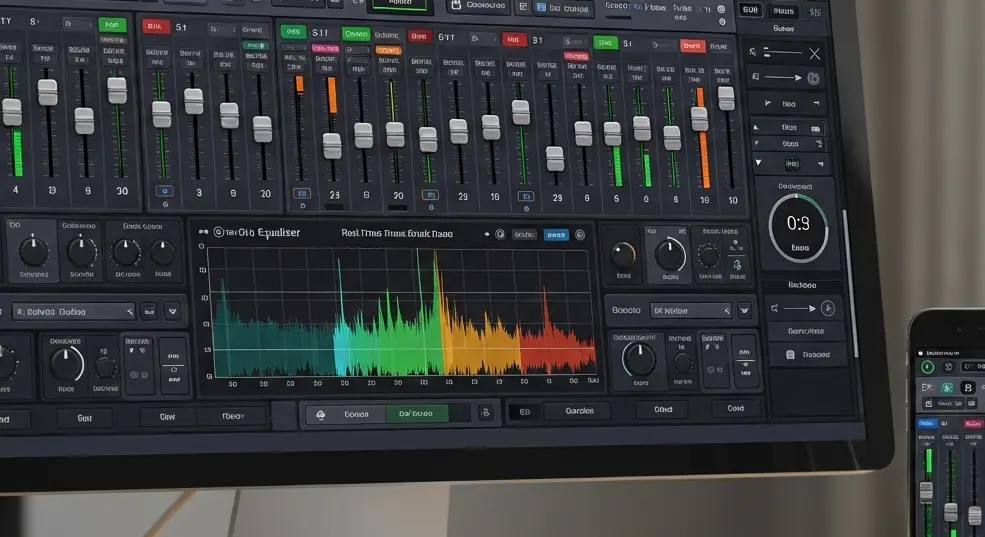985x537 pixels.
Task: Click the round icon after the long right arrow
Action: click(813, 78)
